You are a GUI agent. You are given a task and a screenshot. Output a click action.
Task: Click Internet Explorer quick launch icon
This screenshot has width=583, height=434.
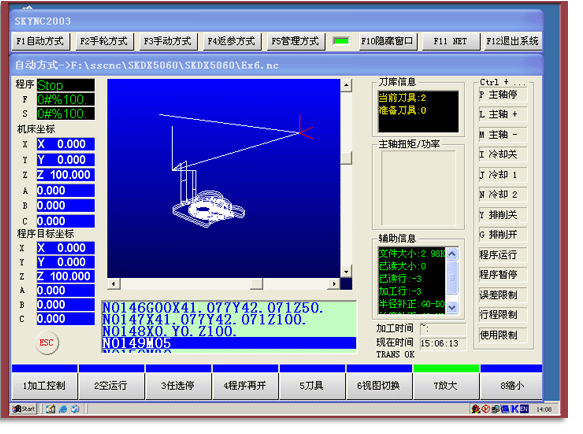pos(63,409)
